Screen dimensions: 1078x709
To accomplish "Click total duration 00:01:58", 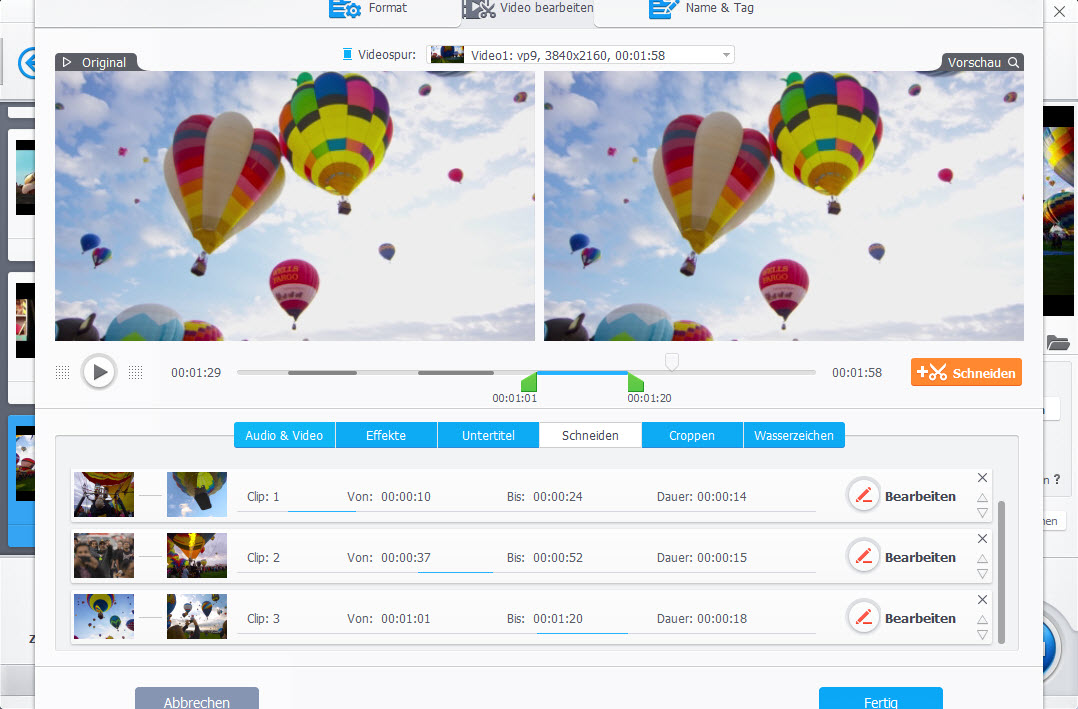I will (857, 373).
